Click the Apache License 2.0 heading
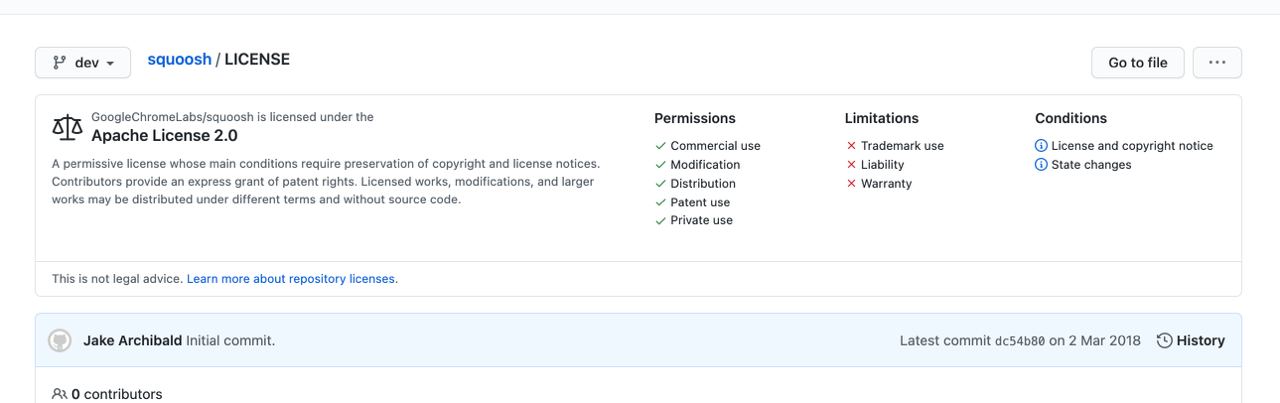Image resolution: width=1280 pixels, height=403 pixels. [164, 135]
